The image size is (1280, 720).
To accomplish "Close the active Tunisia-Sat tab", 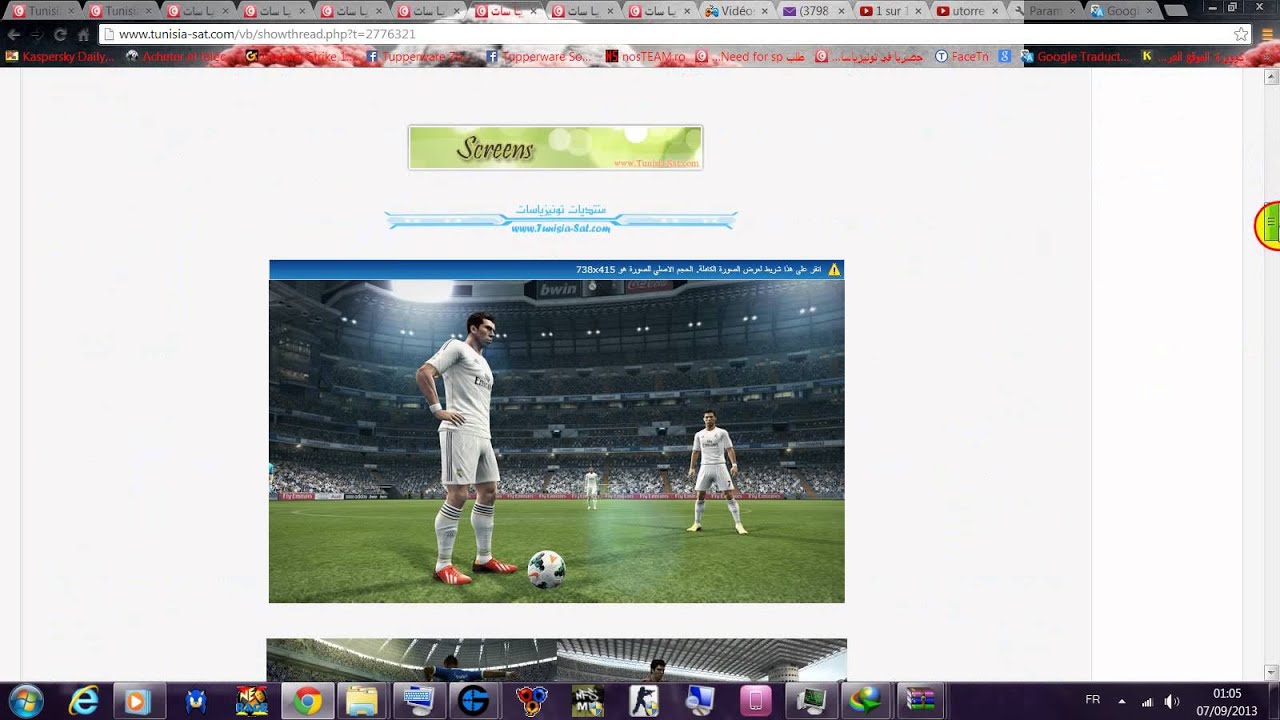I will [535, 11].
